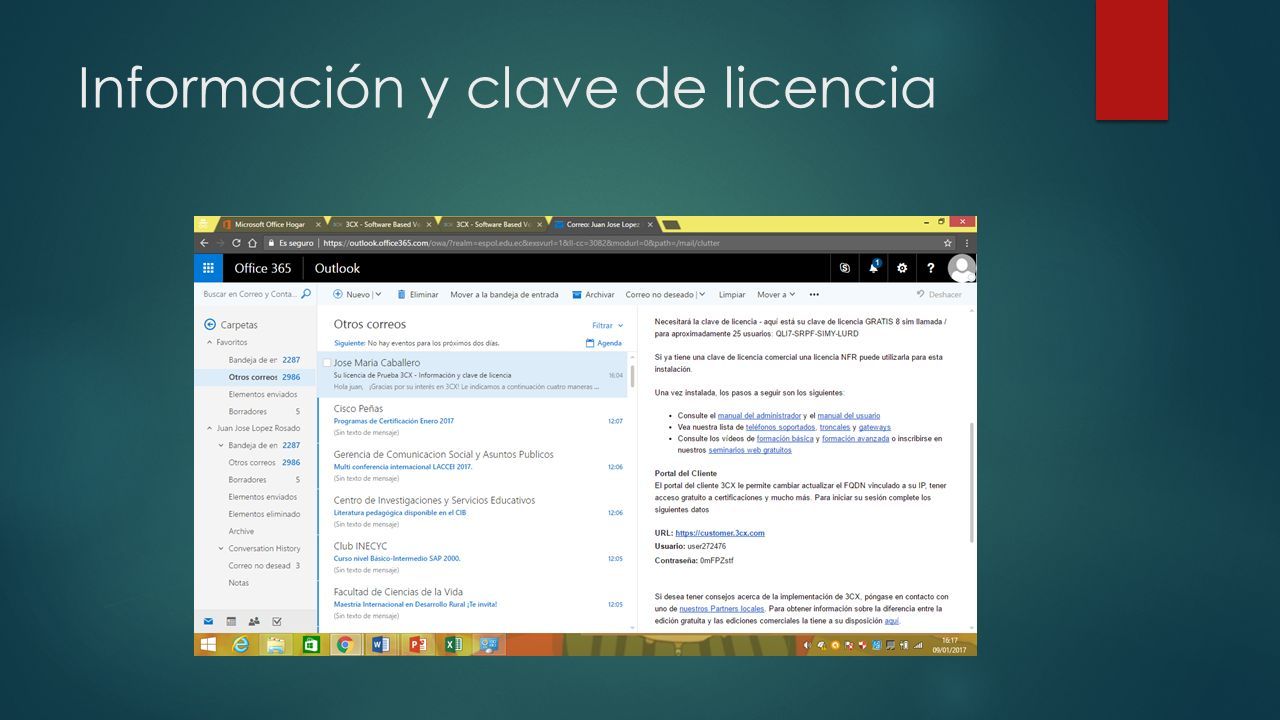Click the Agenda calendar icon
Screen dimensions: 1280x720
(590, 343)
